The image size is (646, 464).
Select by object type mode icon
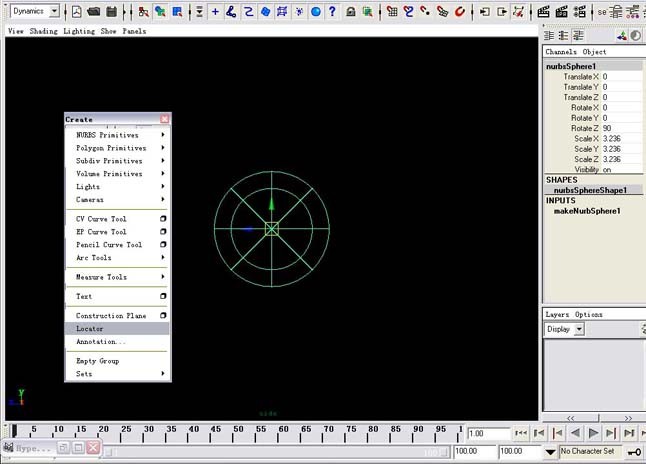160,12
